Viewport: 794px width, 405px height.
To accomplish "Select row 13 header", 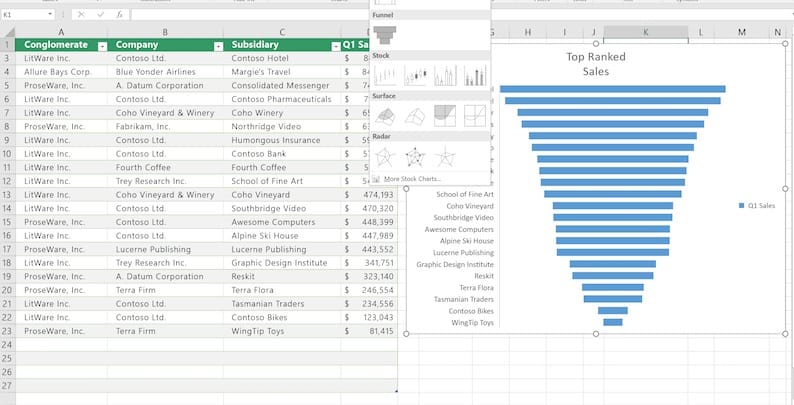I will pos(7,194).
